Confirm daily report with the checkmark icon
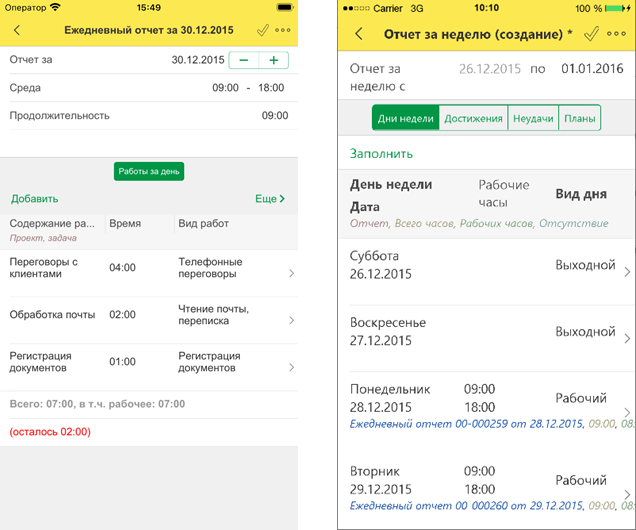Screen dimensions: 636x530 (262, 31)
